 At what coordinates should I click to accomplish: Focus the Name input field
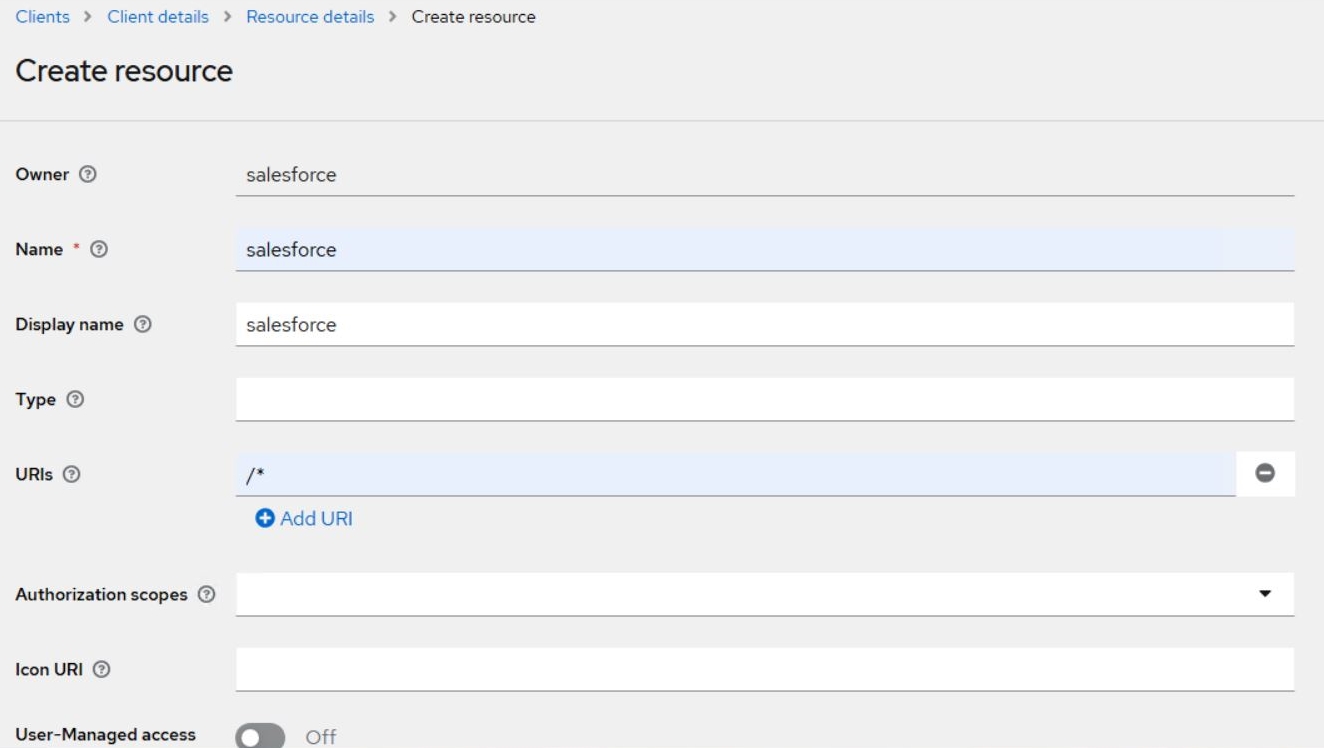coord(764,250)
